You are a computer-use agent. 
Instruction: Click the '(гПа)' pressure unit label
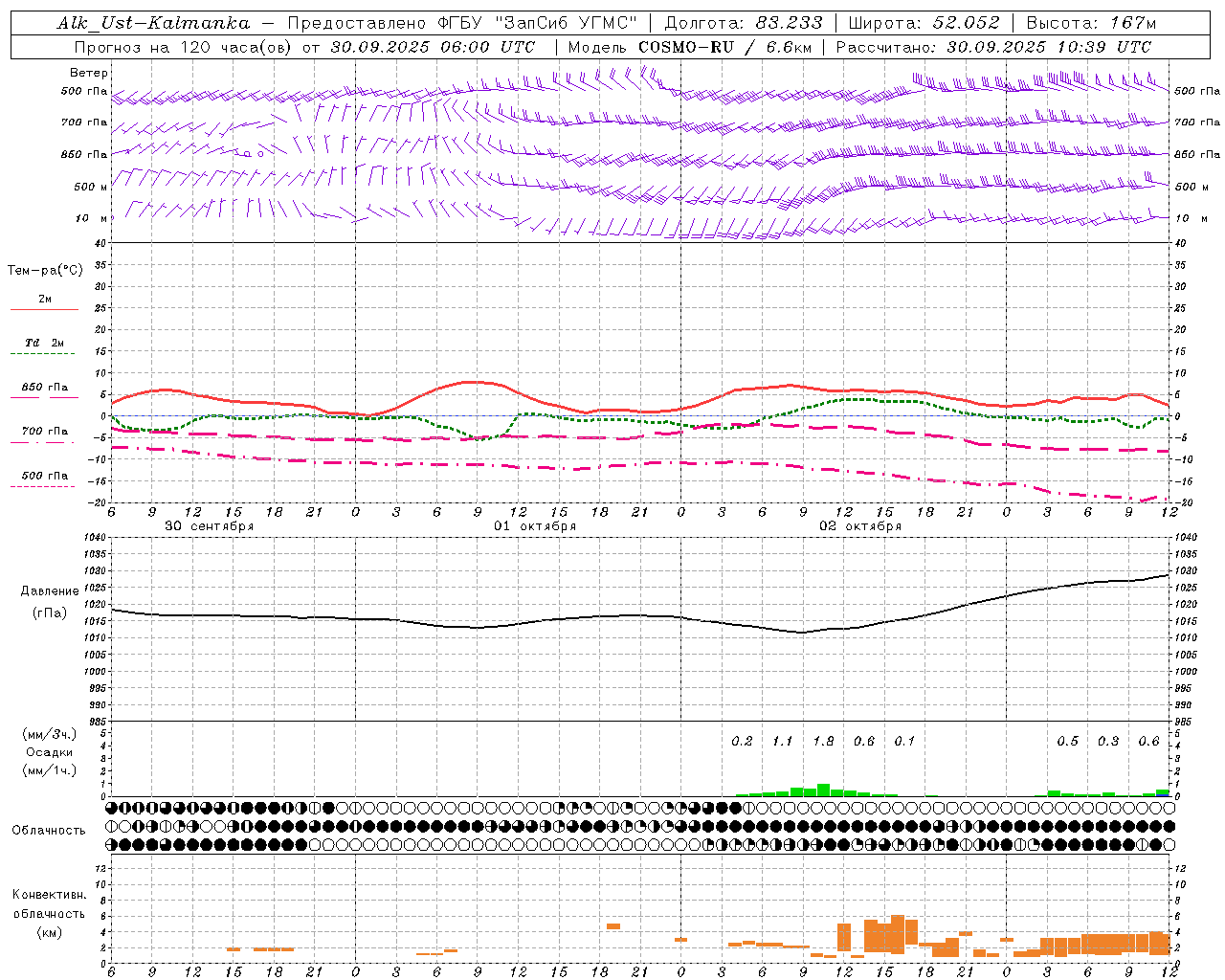[50, 612]
